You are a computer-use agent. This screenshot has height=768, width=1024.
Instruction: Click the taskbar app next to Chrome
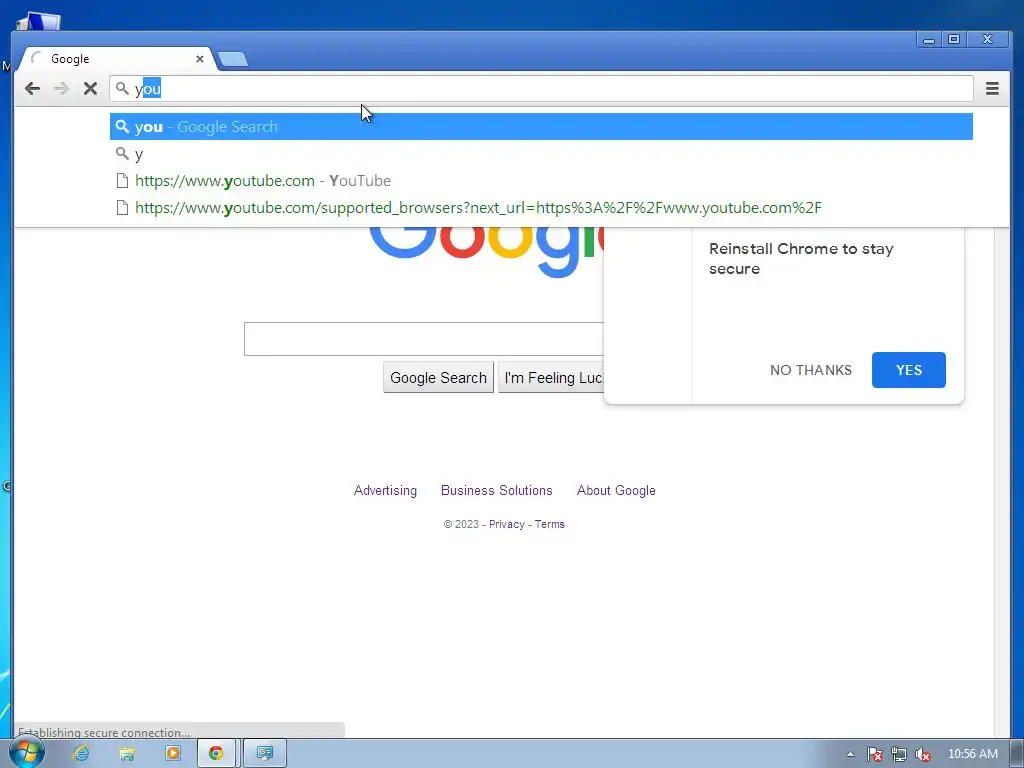pos(264,753)
